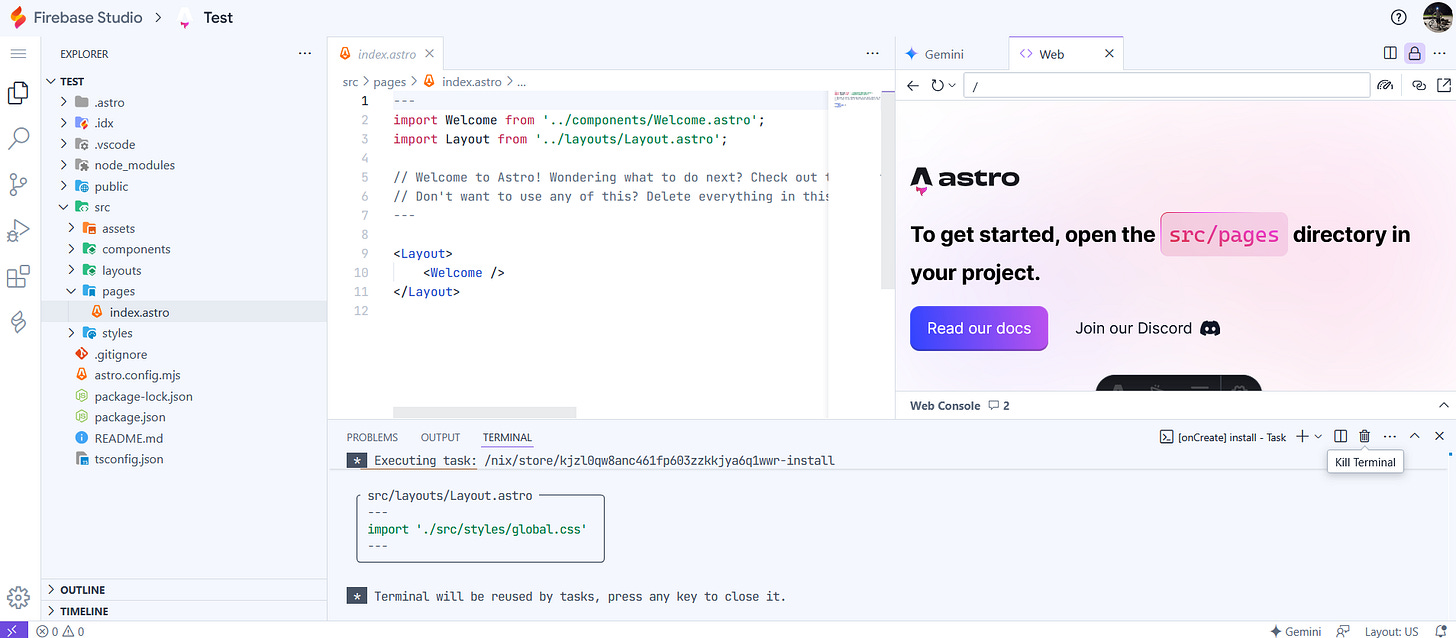Image resolution: width=1456 pixels, height=638 pixels.
Task: Click the remote connection status bar icon
Action: point(14,631)
